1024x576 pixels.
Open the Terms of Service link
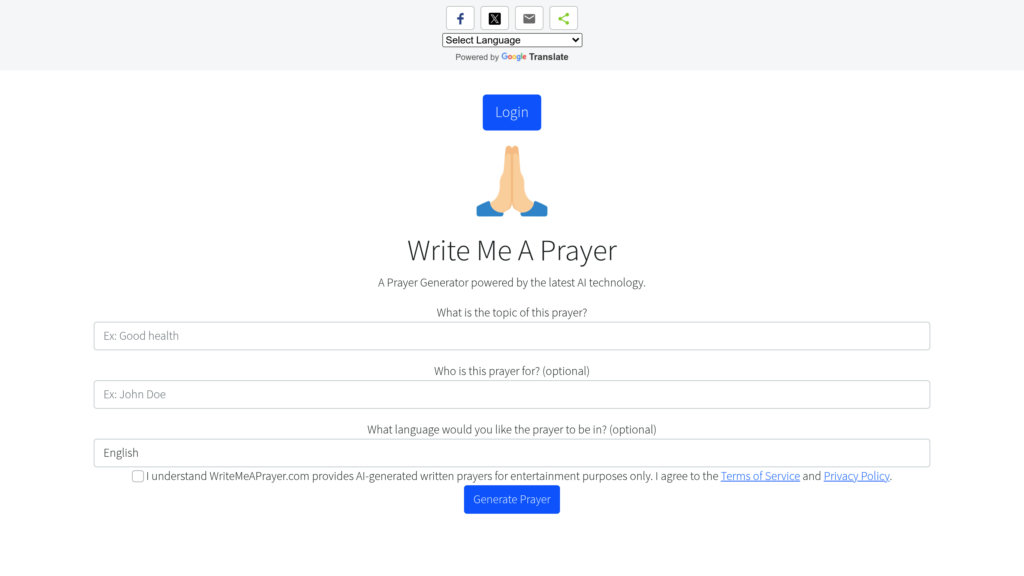click(760, 476)
